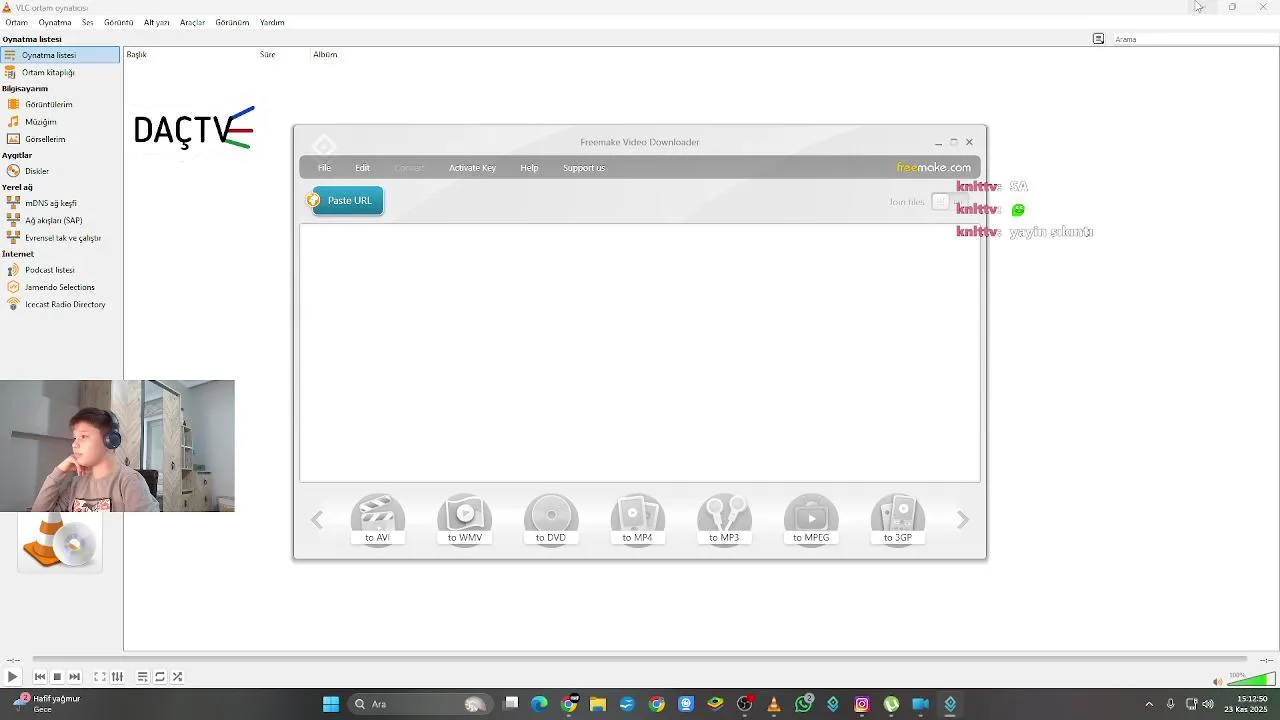The image size is (1280, 720).
Task: Open VLC extended settings equalizer button
Action: 117,677
